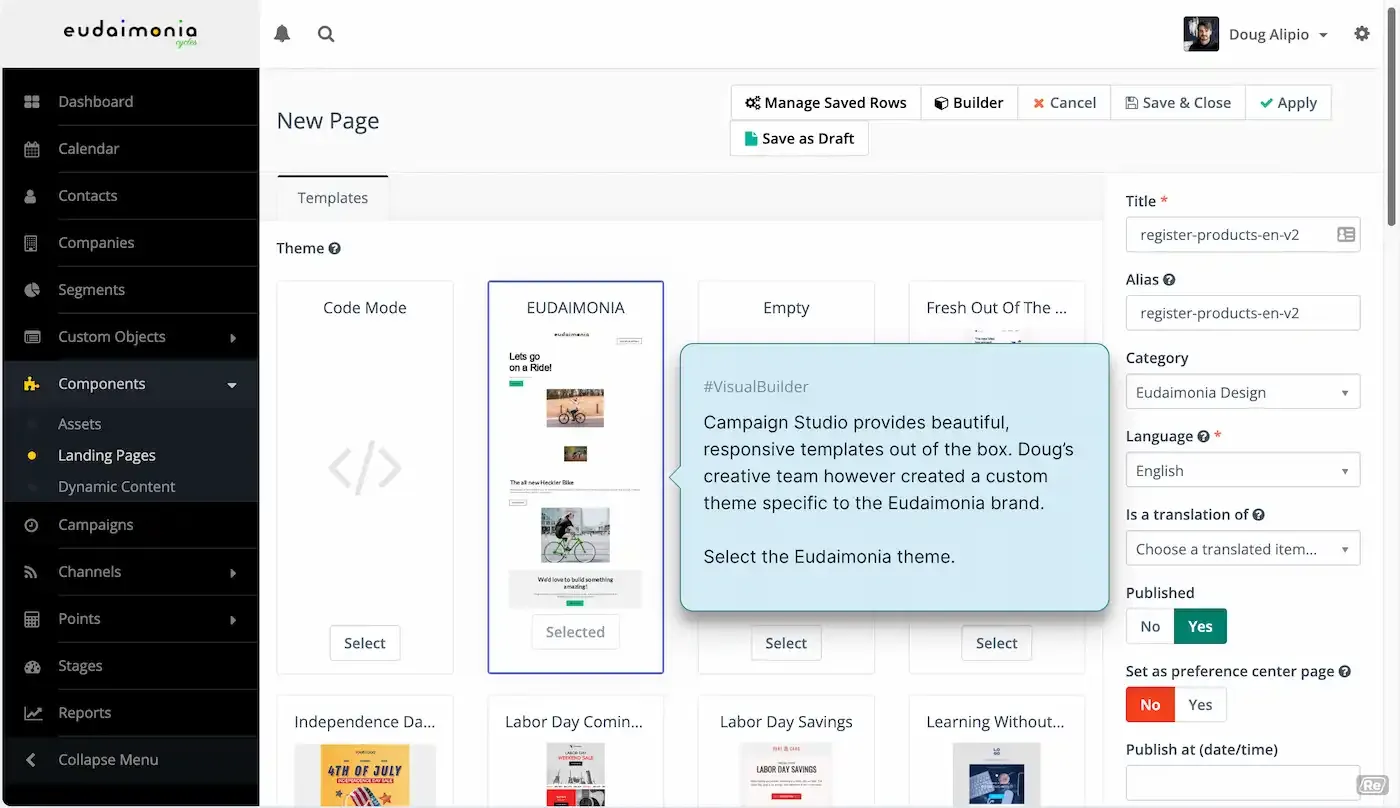This screenshot has height=808, width=1400.
Task: Open the Category dropdown
Action: tap(1243, 392)
